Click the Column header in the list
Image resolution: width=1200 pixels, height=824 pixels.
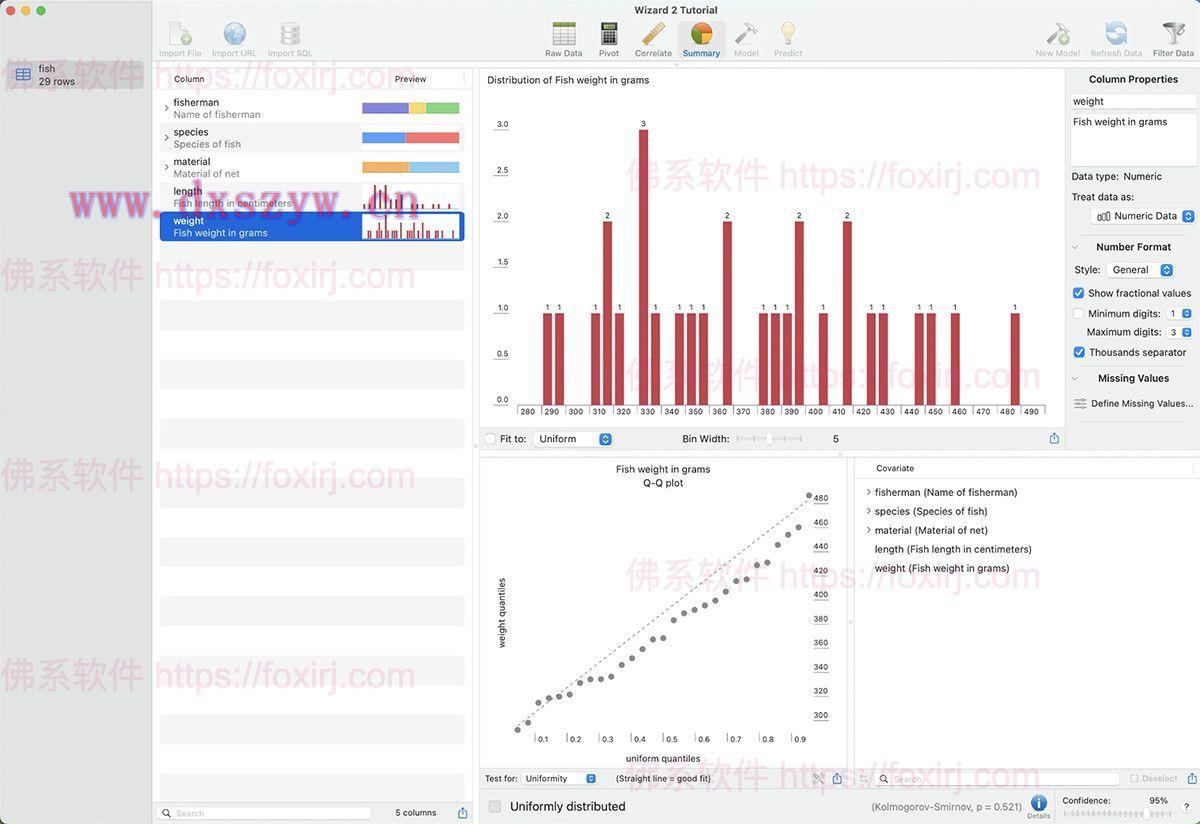click(x=189, y=79)
